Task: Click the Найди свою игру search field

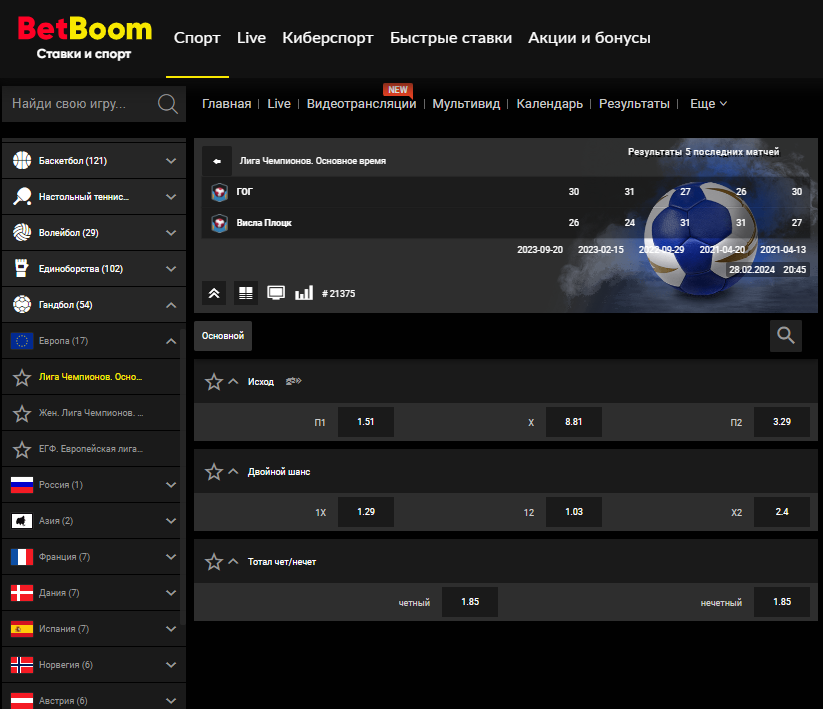Action: 94,104
